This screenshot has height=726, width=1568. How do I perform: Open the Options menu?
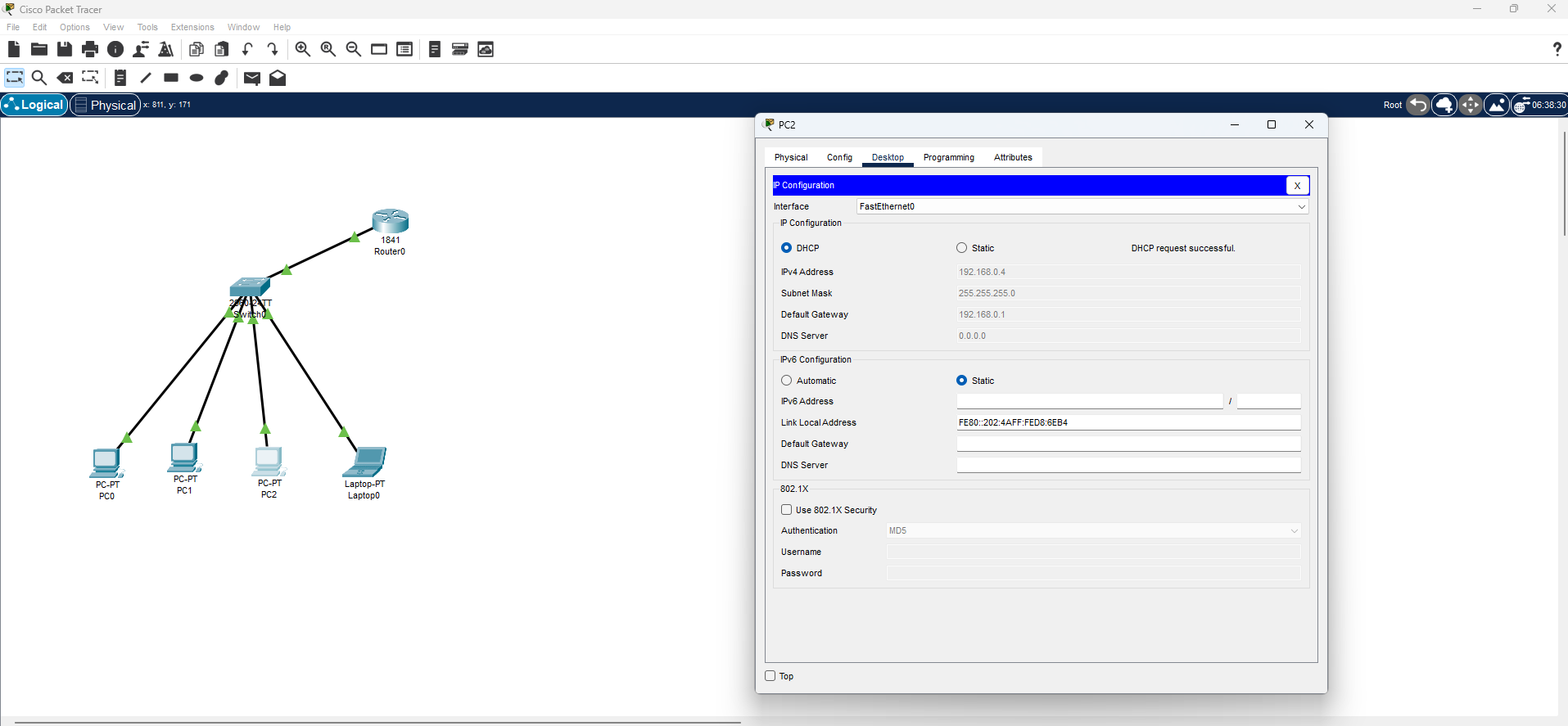pyautogui.click(x=75, y=27)
